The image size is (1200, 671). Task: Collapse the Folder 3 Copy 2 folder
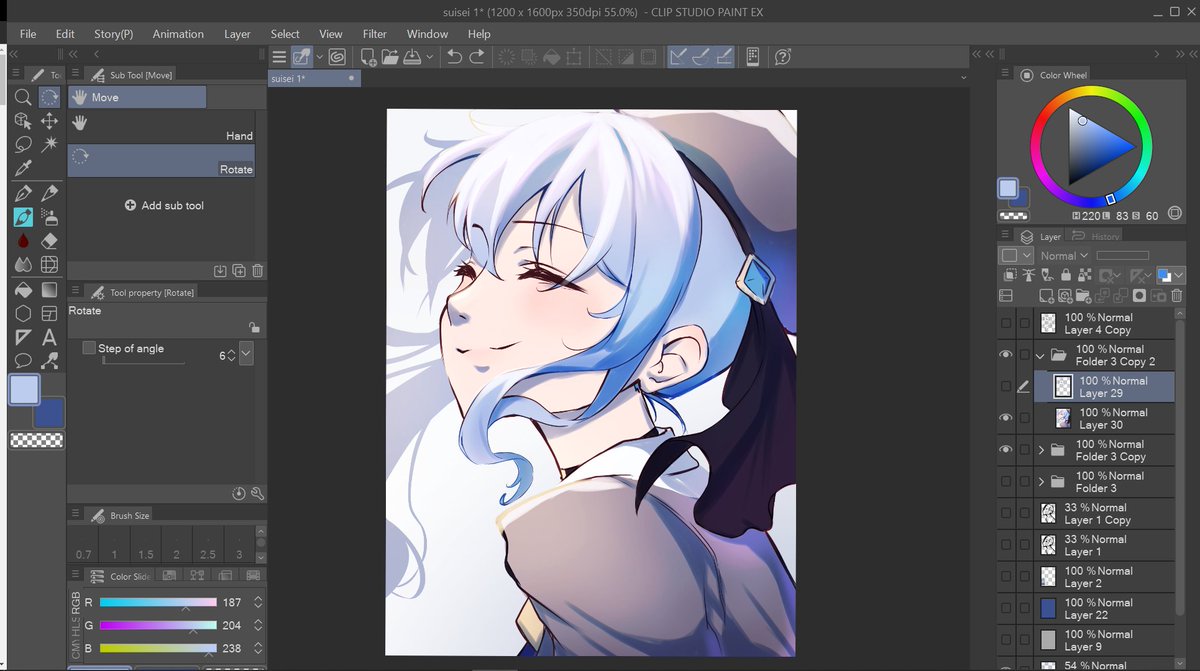click(x=1040, y=355)
